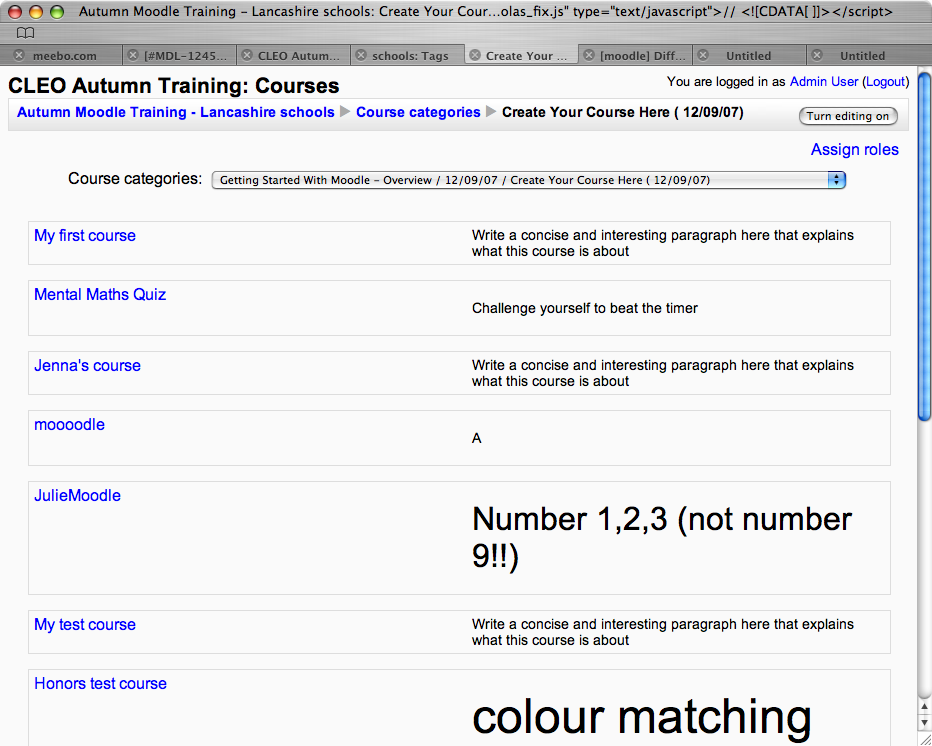Close the first Untitled tab
This screenshot has width=932, height=746.
(x=703, y=55)
